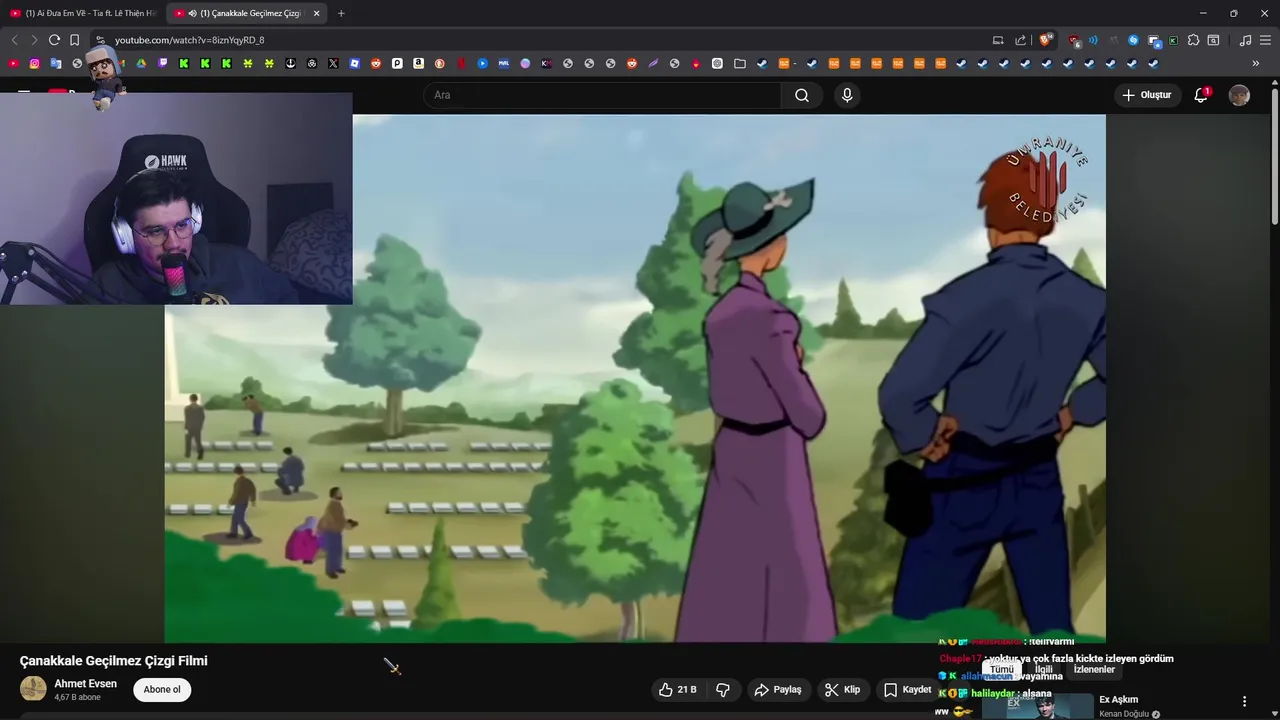Image resolution: width=1280 pixels, height=720 pixels.
Task: Create a clip with Klip button
Action: point(843,689)
